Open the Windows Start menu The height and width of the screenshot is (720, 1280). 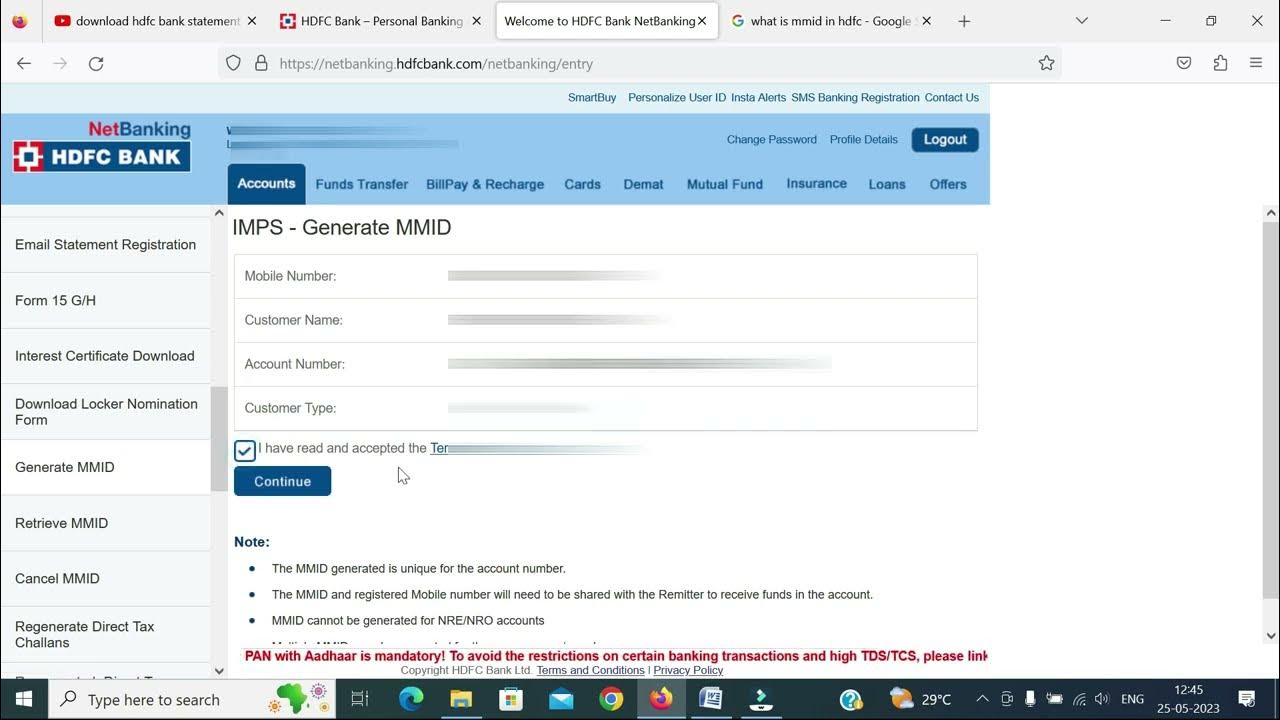(23, 699)
